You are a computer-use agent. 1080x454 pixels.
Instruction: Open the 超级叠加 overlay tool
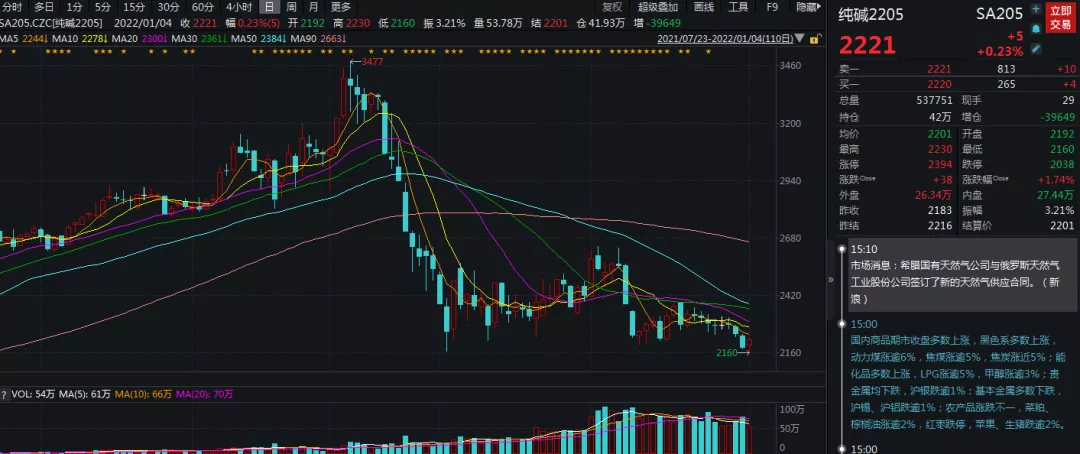(x=657, y=7)
